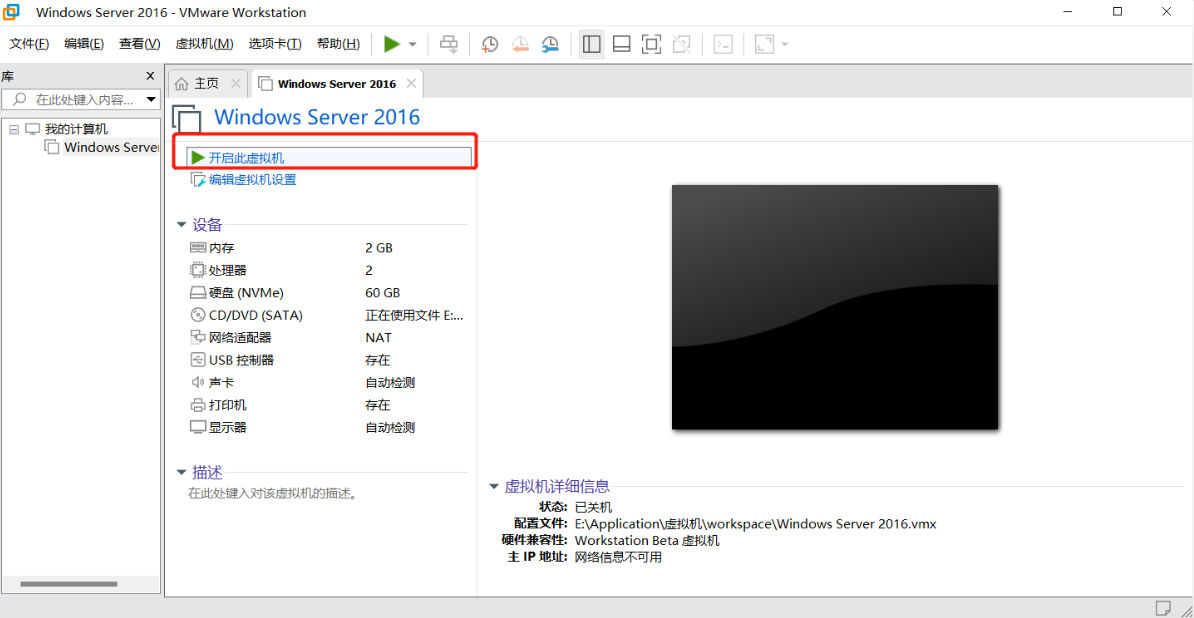The image size is (1194, 618).
Task: Open the snapshot manager wrench icon
Action: [550, 44]
